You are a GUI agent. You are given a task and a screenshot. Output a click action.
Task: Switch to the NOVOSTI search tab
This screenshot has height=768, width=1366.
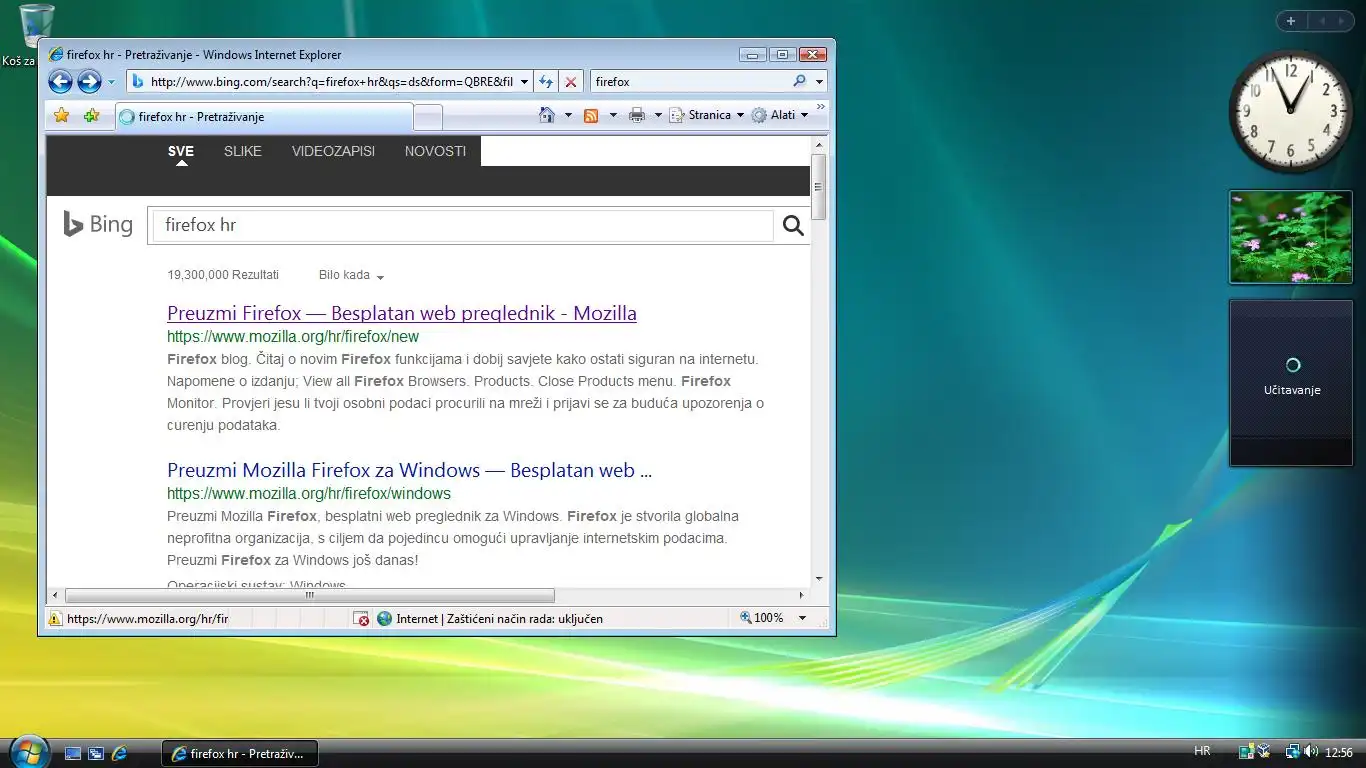click(435, 151)
